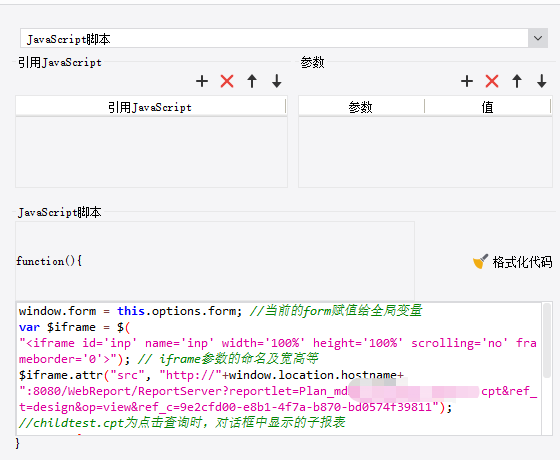The height and width of the screenshot is (460, 560).
Task: Click the t=design&op=view code line
Action: tap(235, 407)
